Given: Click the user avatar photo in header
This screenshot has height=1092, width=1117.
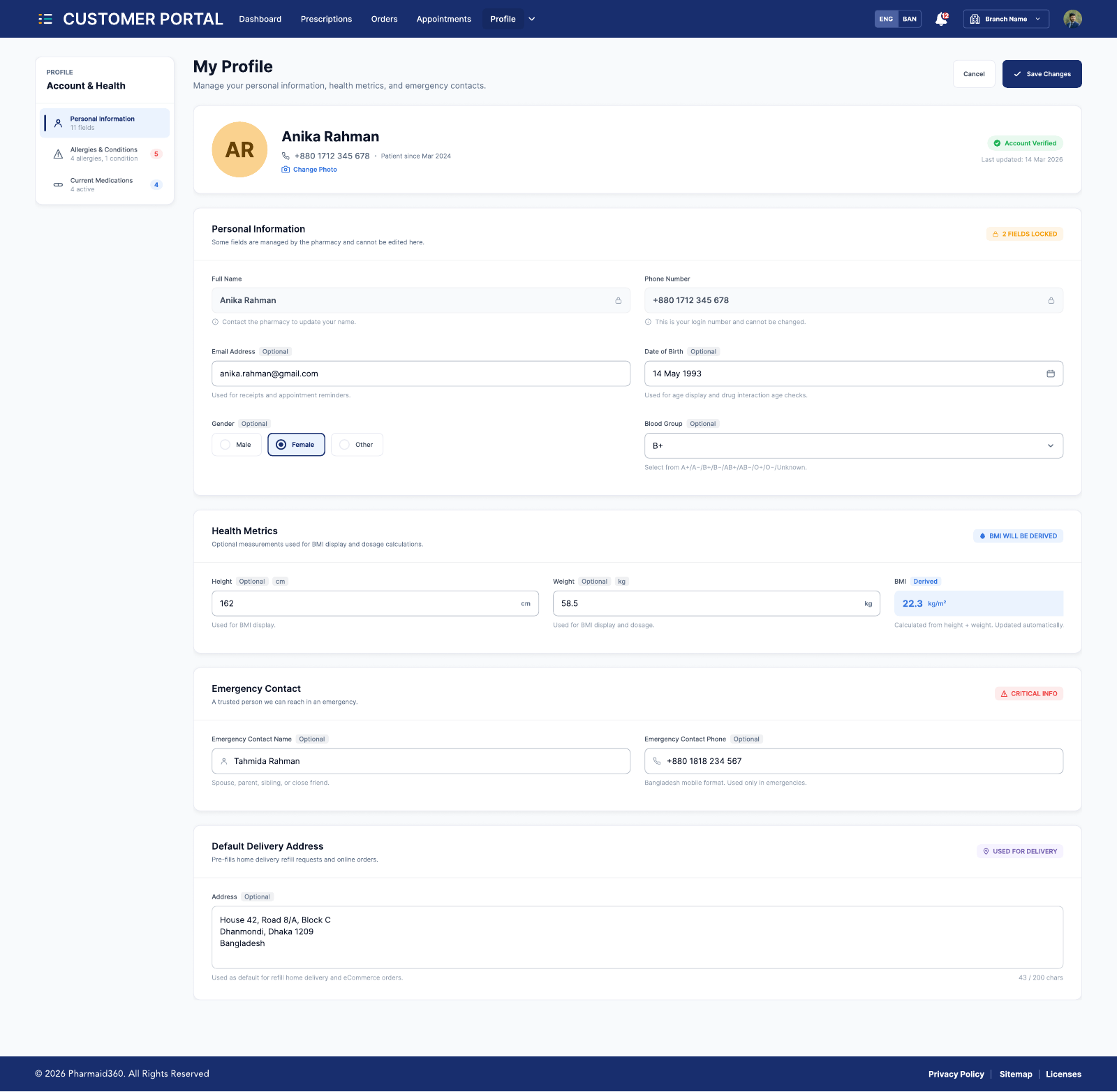Looking at the screenshot, I should tap(1072, 19).
